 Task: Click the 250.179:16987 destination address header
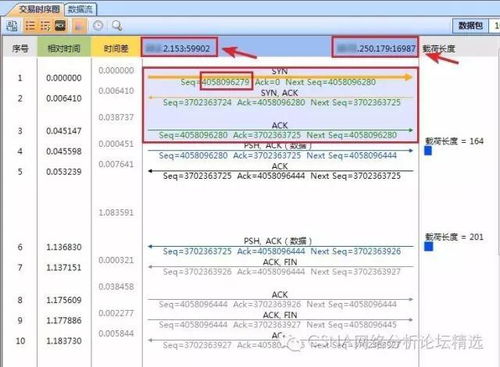[375, 47]
